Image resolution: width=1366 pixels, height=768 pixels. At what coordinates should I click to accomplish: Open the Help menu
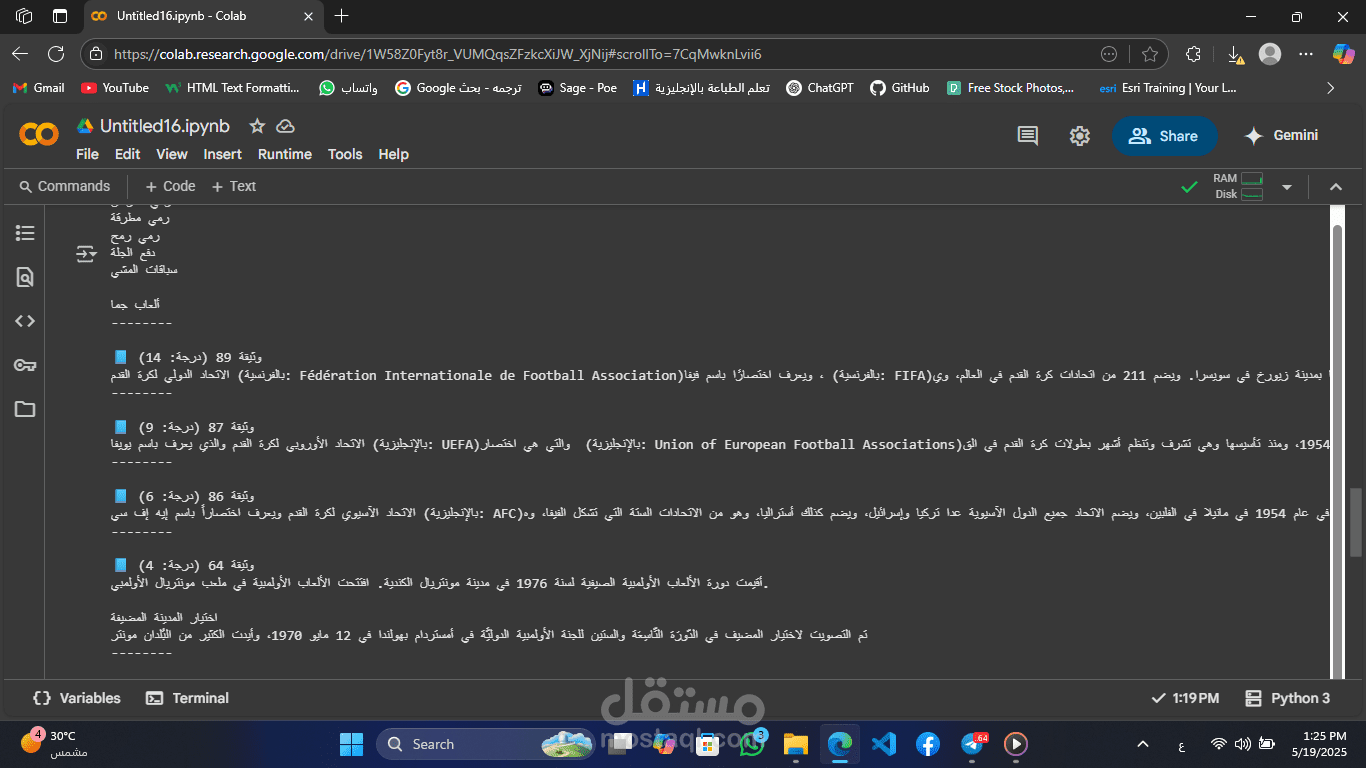pos(393,154)
